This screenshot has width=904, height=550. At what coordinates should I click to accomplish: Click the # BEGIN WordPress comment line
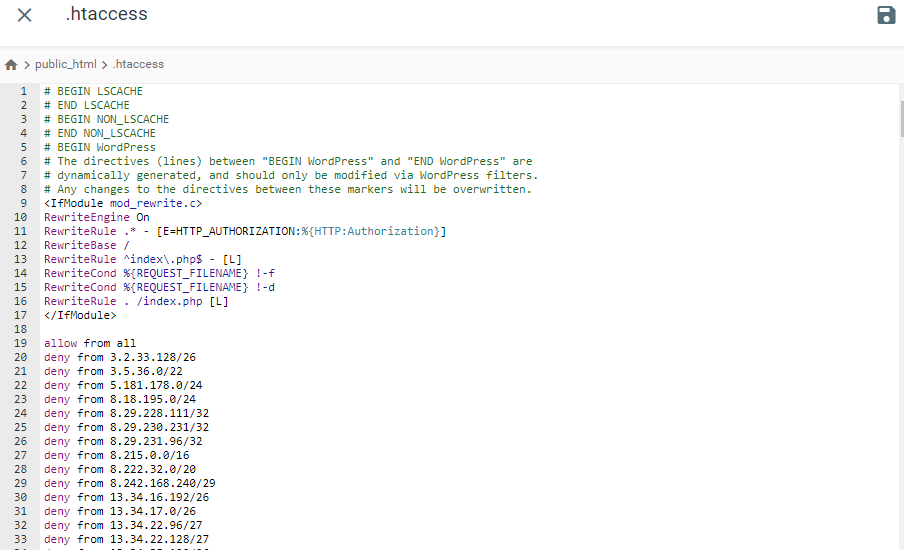[99, 147]
